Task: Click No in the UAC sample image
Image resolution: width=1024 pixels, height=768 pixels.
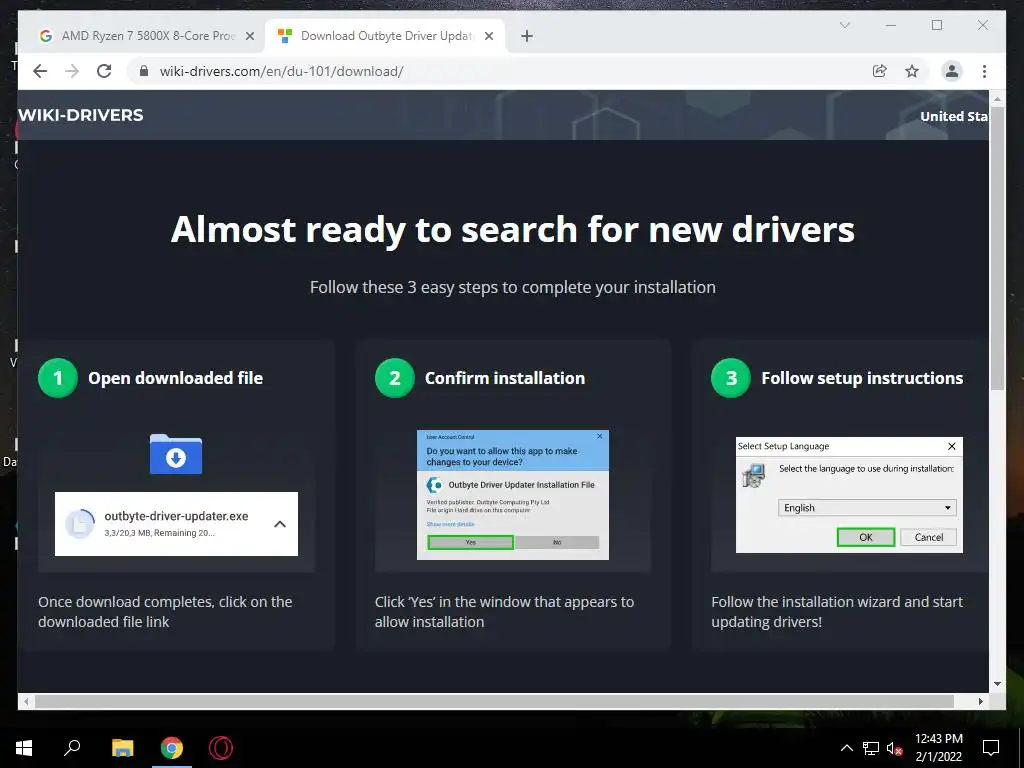Action: pos(556,542)
